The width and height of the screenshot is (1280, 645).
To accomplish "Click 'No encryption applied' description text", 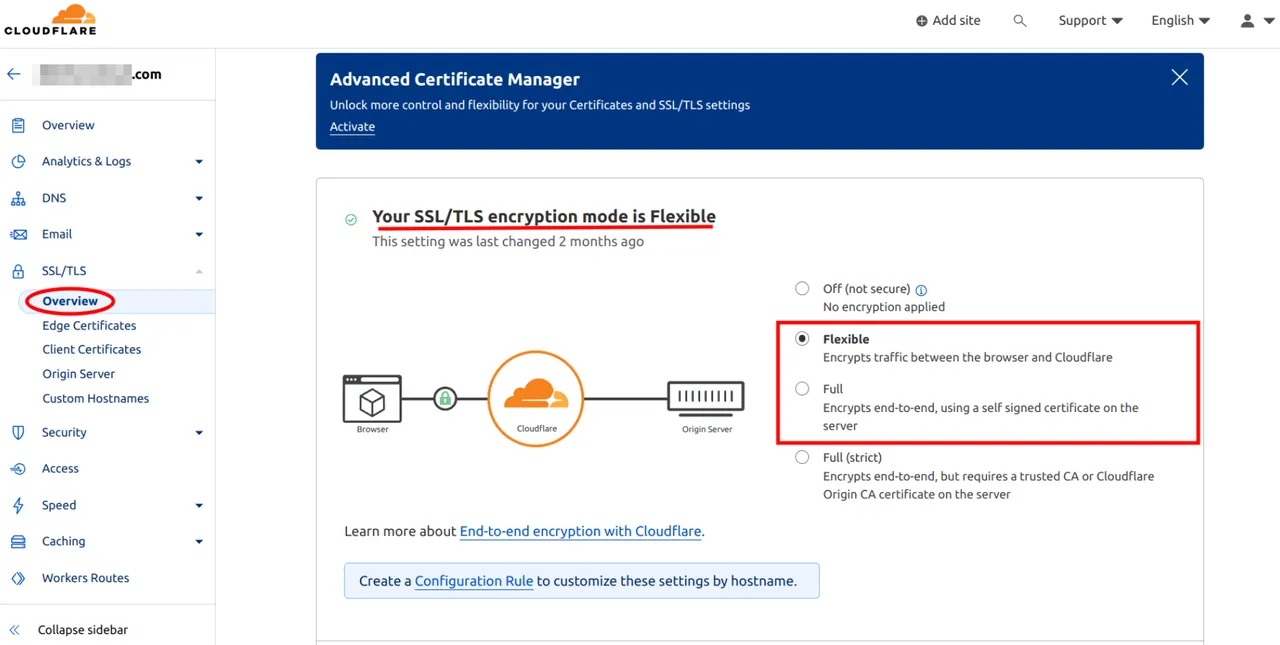I will (x=884, y=307).
